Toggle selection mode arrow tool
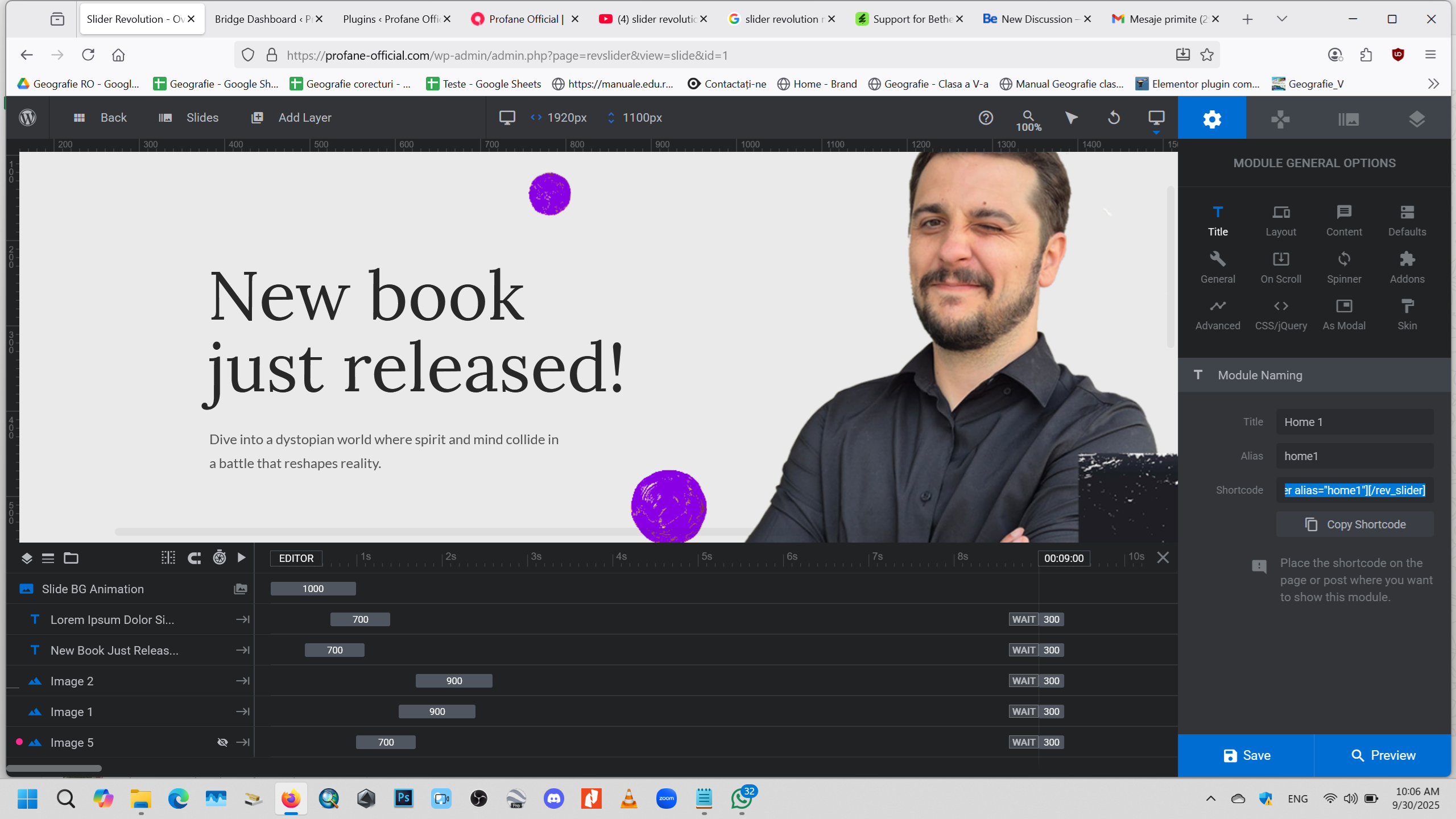The height and width of the screenshot is (819, 1456). tap(1071, 118)
